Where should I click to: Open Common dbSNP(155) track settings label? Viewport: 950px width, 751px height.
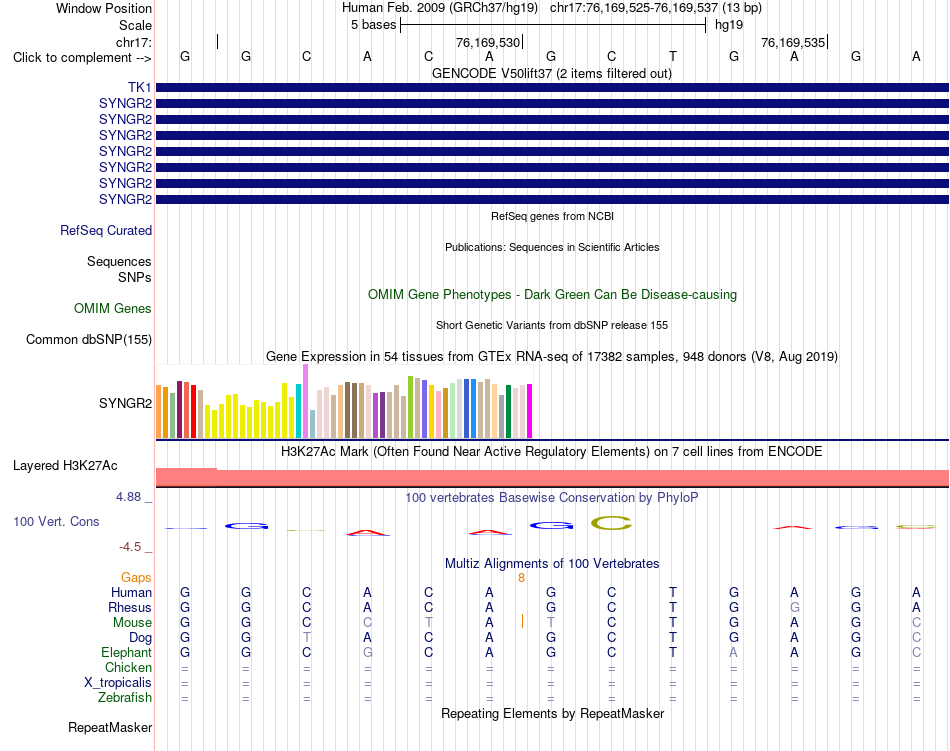click(88, 339)
